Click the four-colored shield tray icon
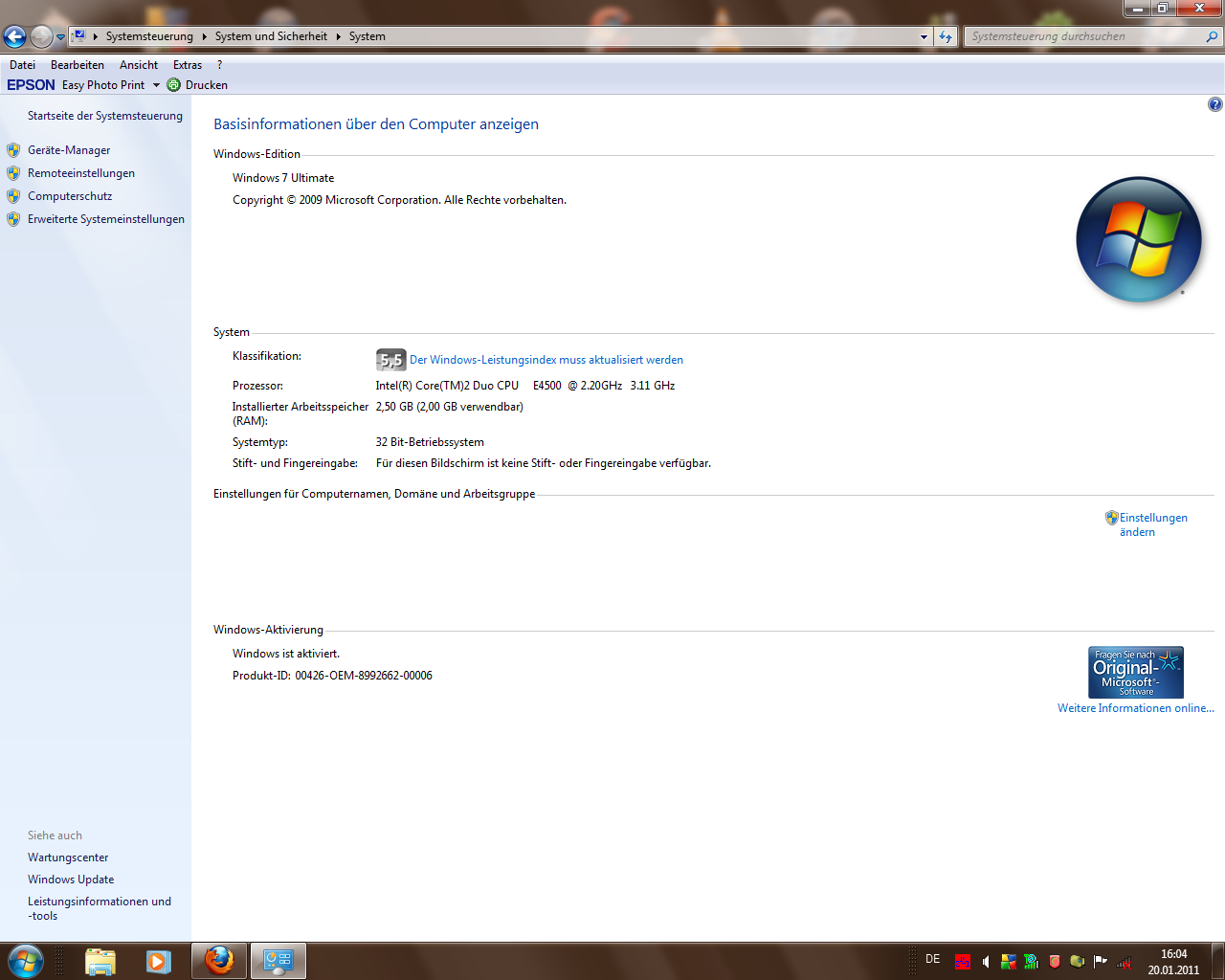 pos(1009,962)
